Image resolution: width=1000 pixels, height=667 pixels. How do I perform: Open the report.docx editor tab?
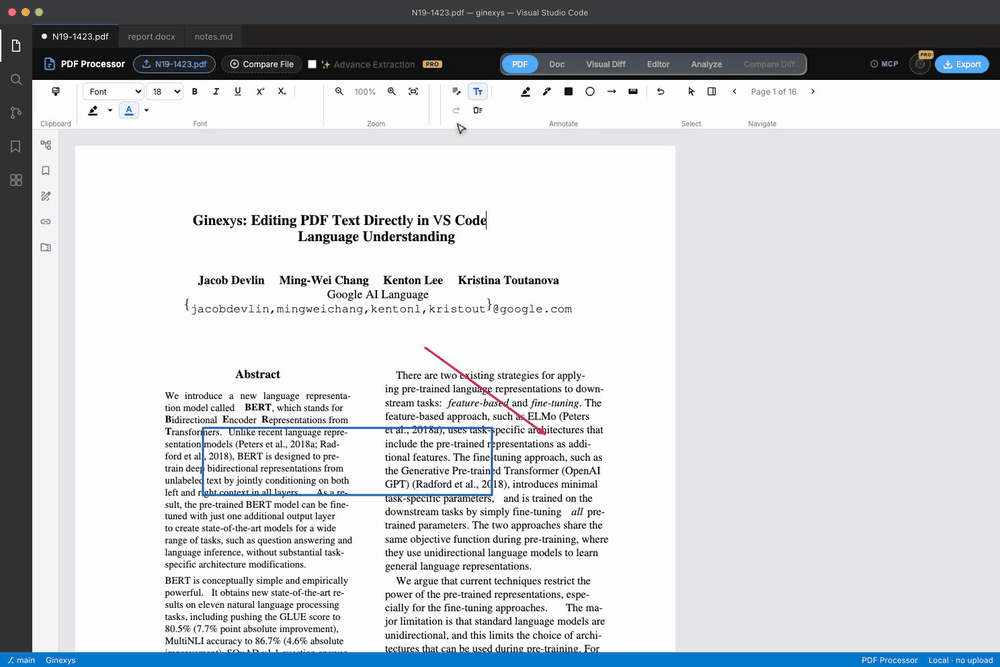(151, 36)
